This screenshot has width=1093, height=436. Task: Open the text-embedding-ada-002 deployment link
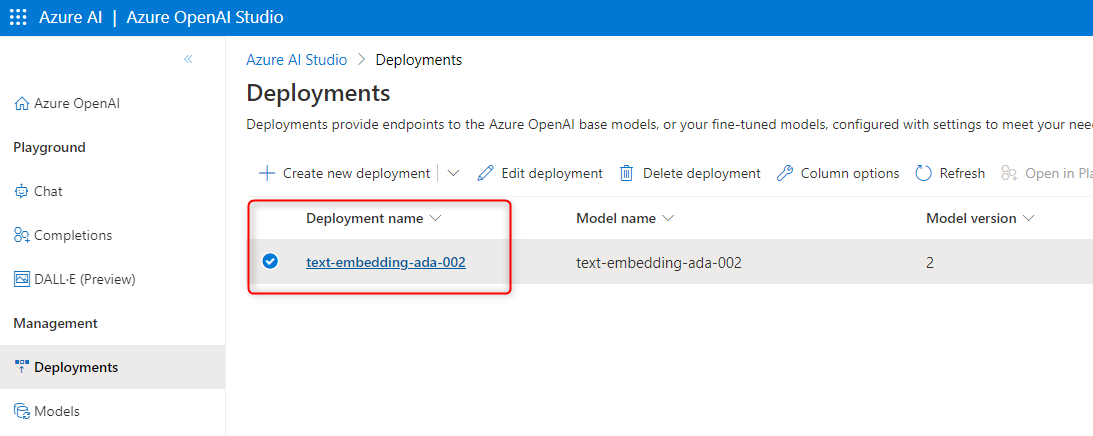click(x=385, y=262)
